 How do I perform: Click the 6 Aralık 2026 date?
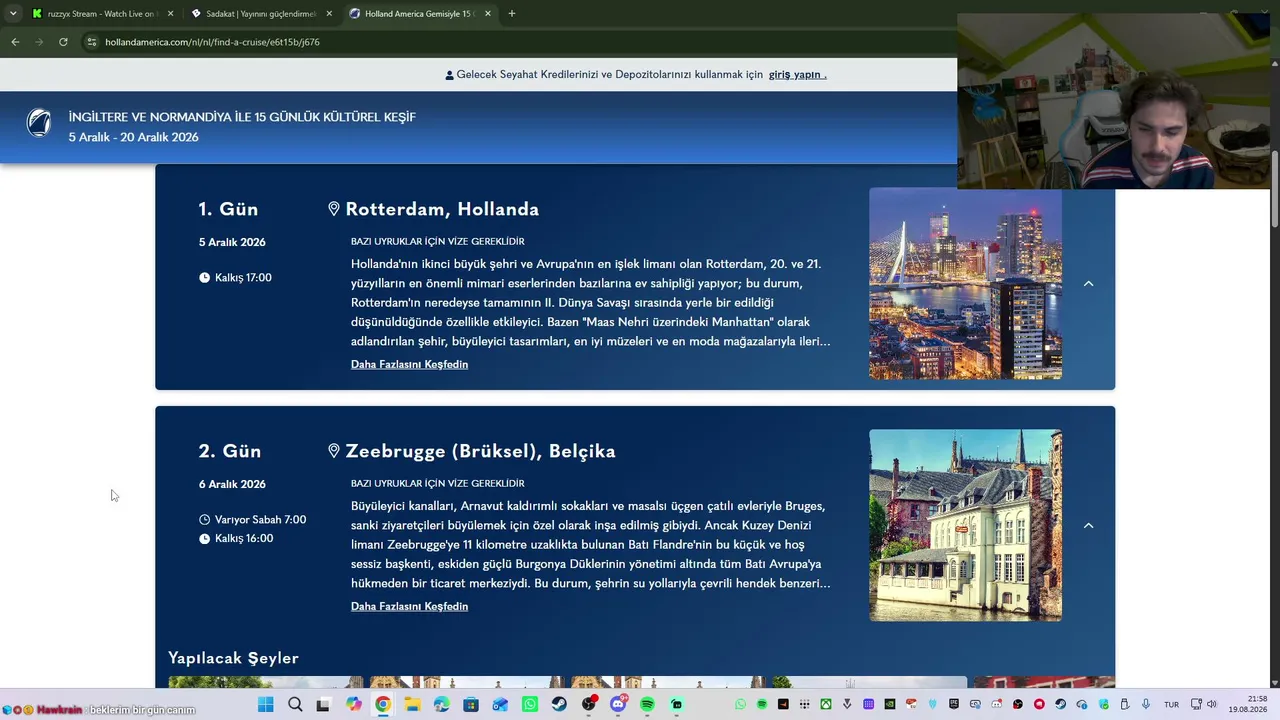pyautogui.click(x=232, y=485)
